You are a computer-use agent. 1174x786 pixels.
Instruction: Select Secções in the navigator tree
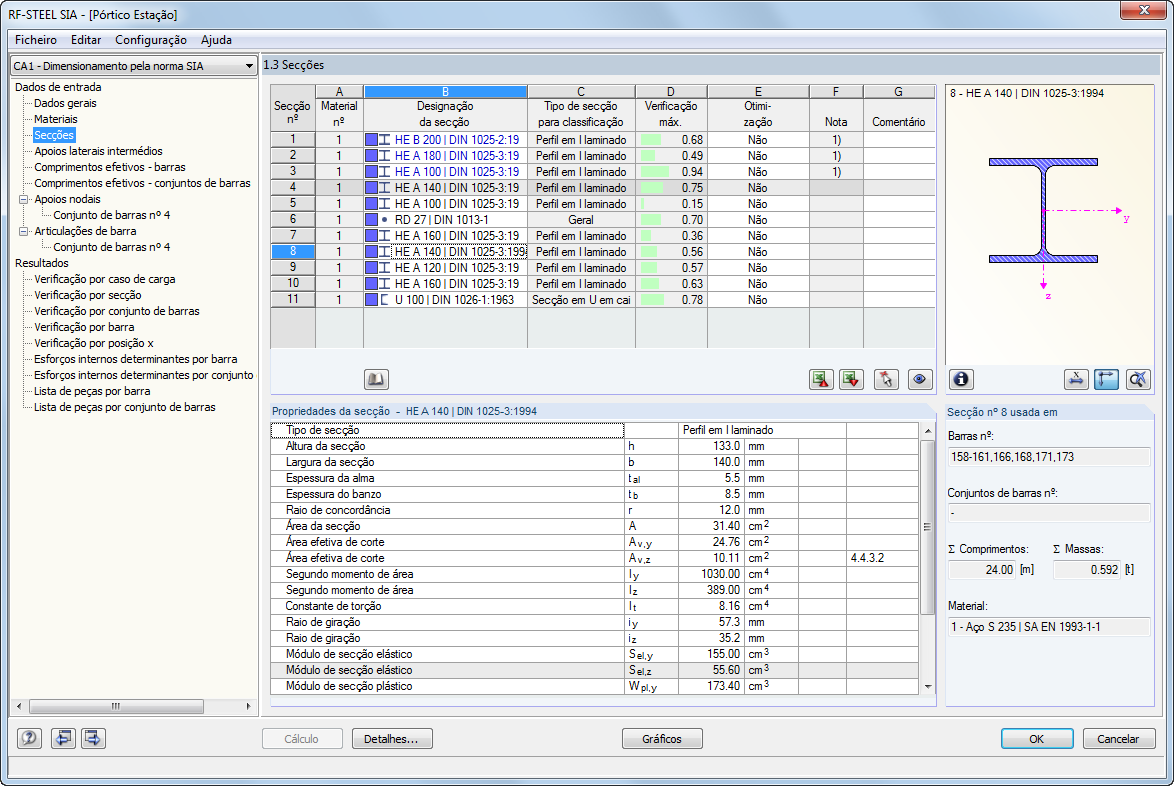click(x=54, y=135)
